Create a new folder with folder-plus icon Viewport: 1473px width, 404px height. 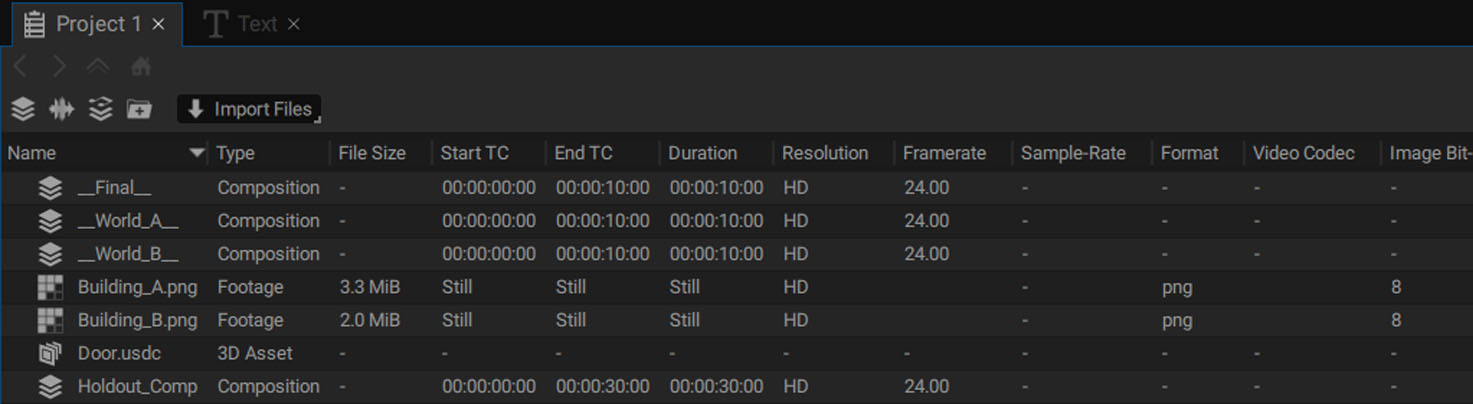tap(139, 109)
